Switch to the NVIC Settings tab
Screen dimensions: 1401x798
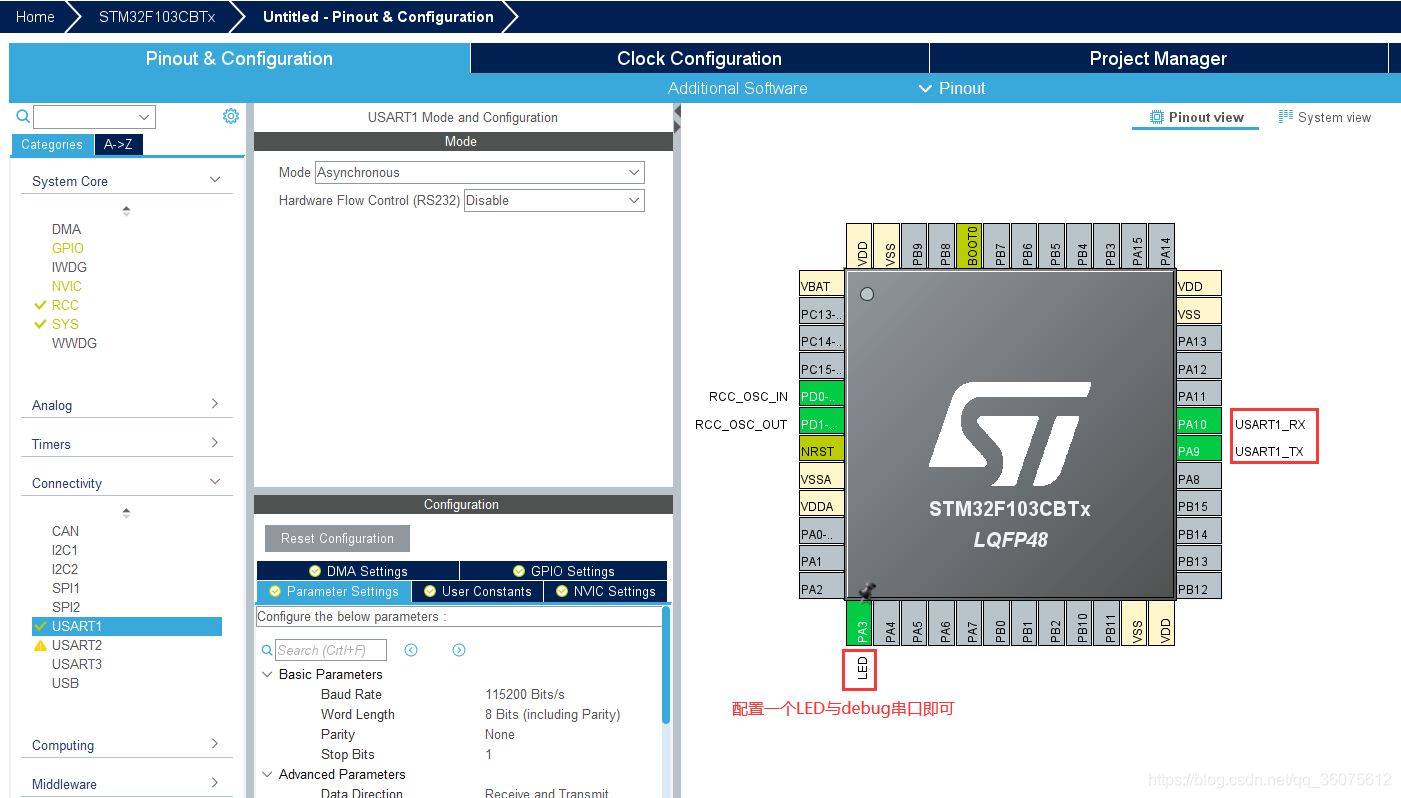click(x=604, y=591)
